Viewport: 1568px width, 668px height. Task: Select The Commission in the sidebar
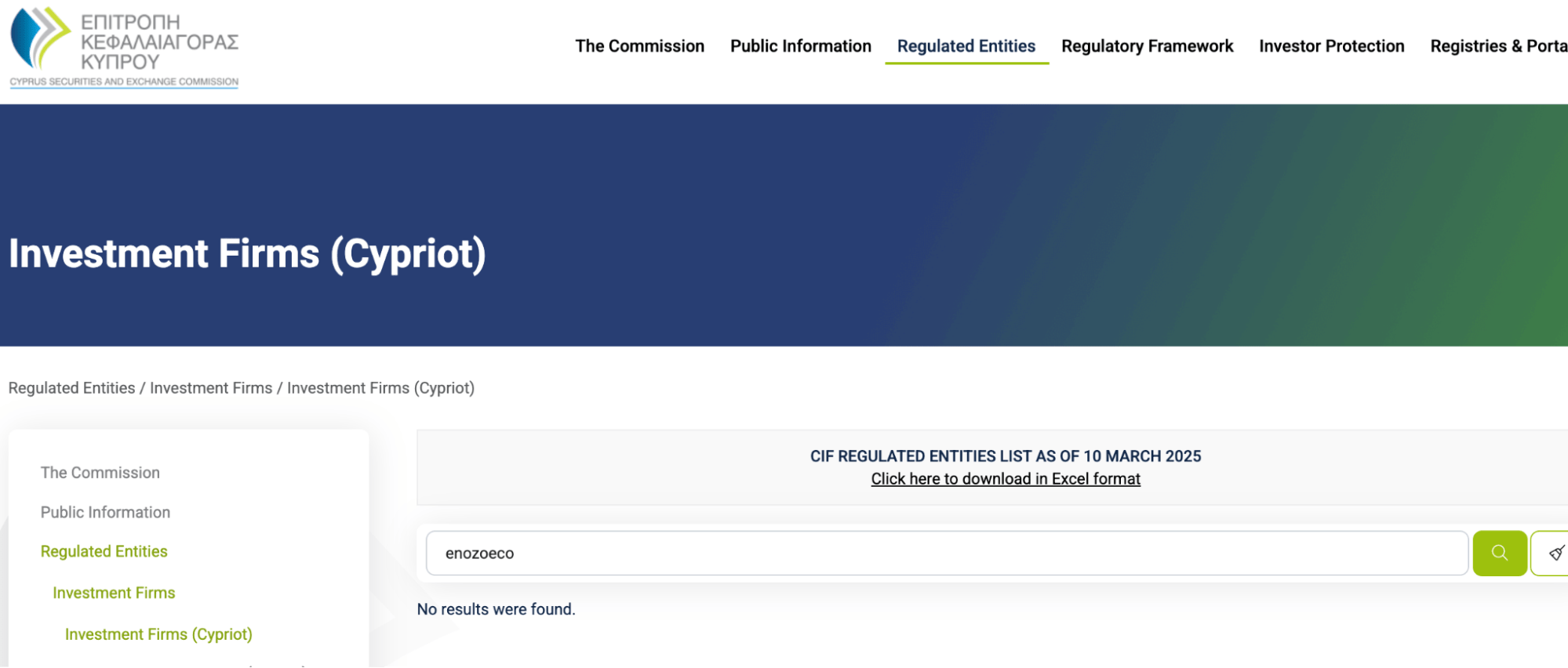[x=100, y=473]
